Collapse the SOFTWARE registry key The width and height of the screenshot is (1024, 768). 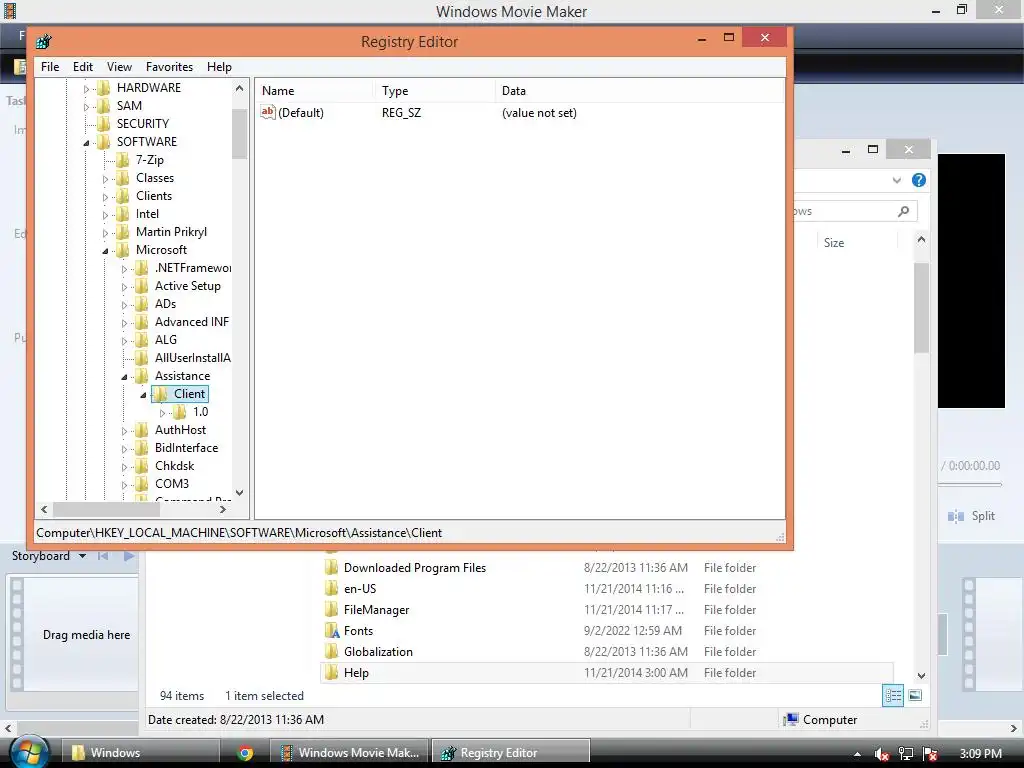(x=86, y=142)
